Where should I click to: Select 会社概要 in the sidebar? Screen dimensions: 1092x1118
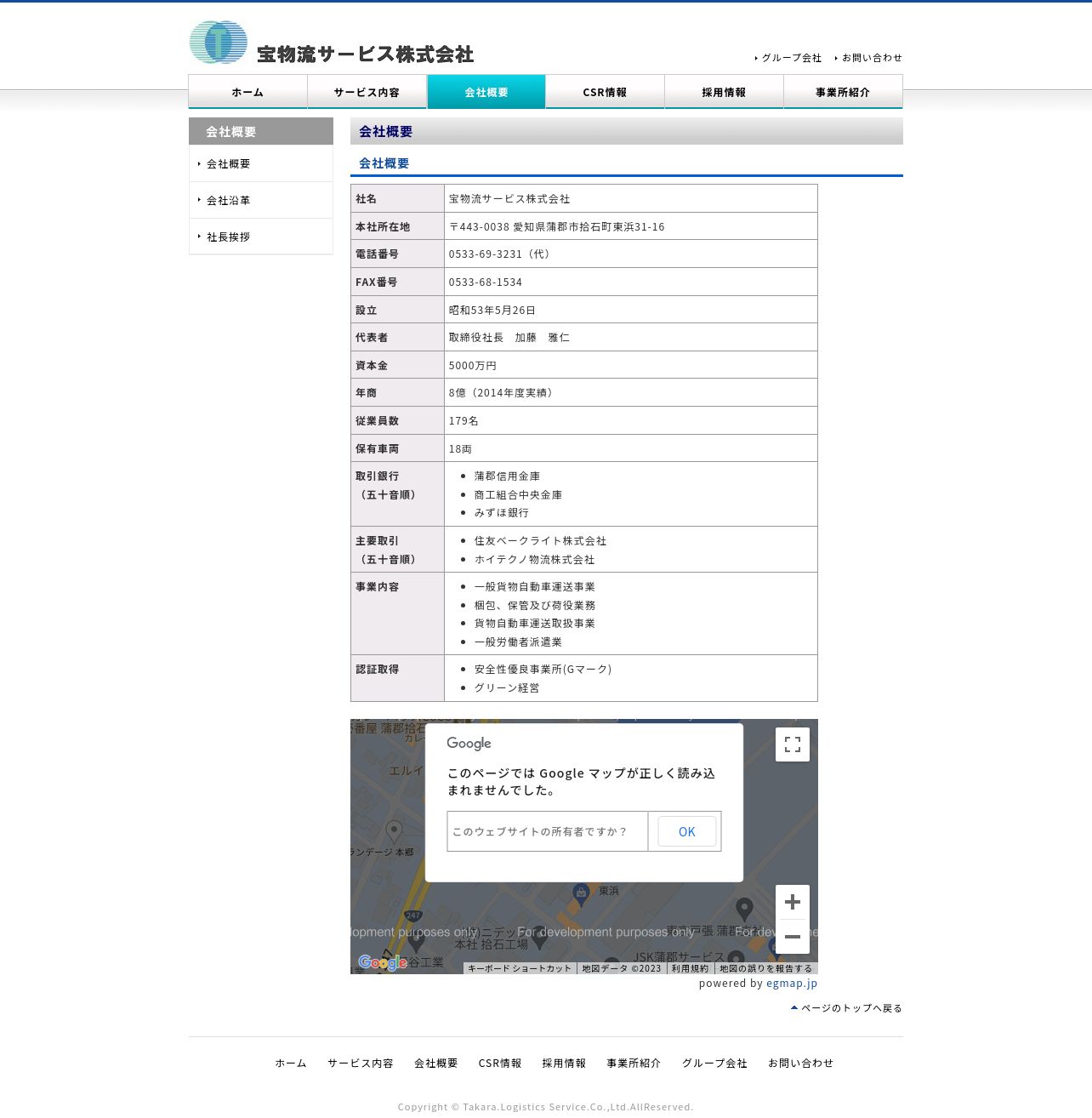tap(261, 163)
